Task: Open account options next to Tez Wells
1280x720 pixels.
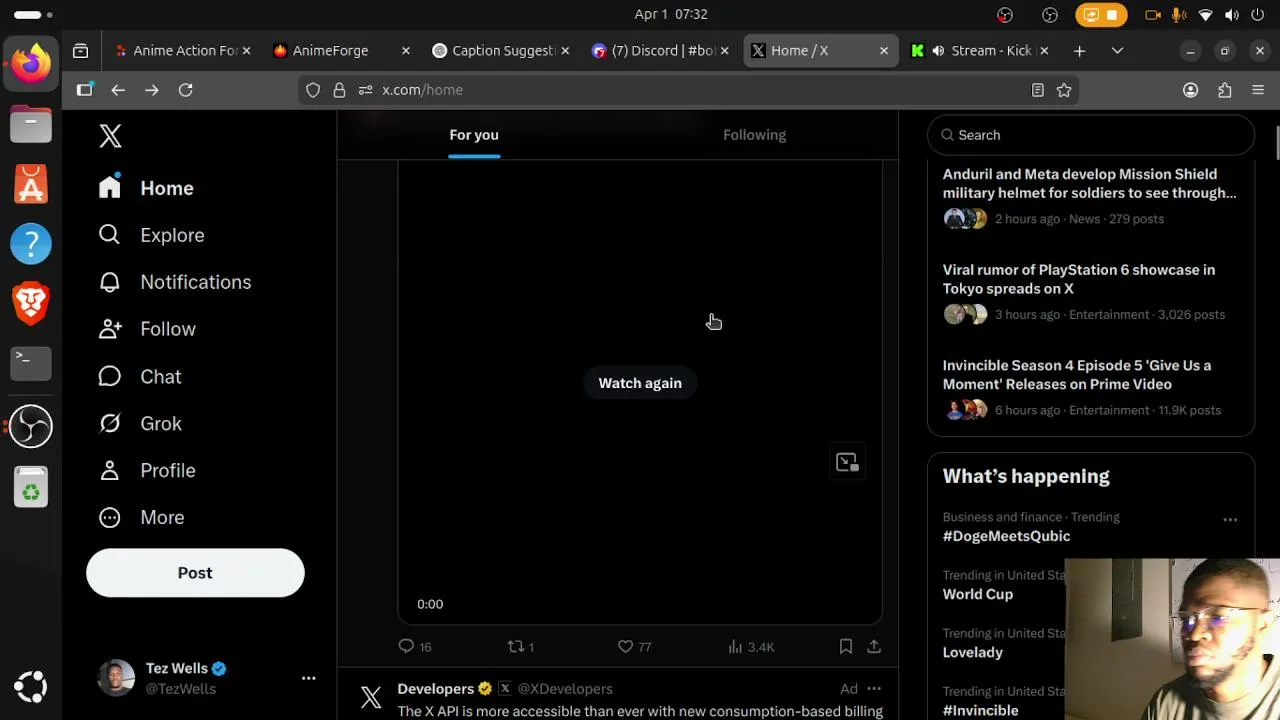Action: (x=308, y=678)
